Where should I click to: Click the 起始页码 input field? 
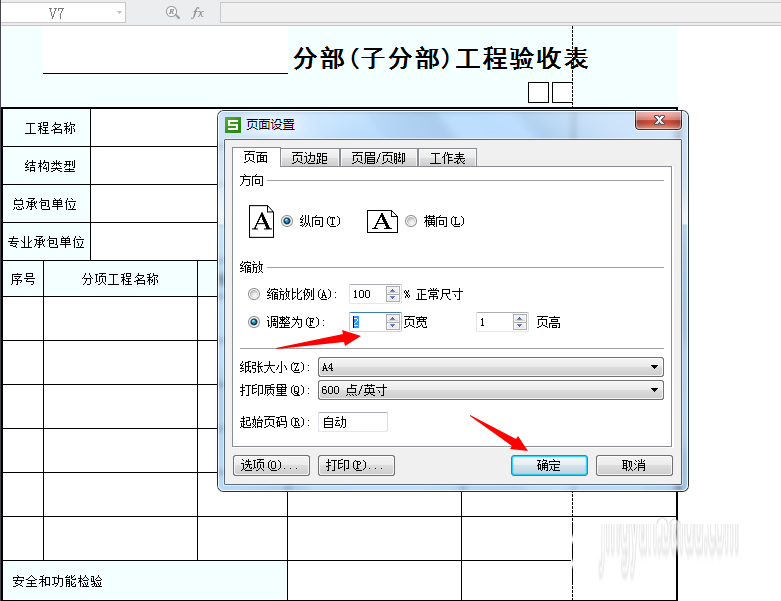click(352, 422)
